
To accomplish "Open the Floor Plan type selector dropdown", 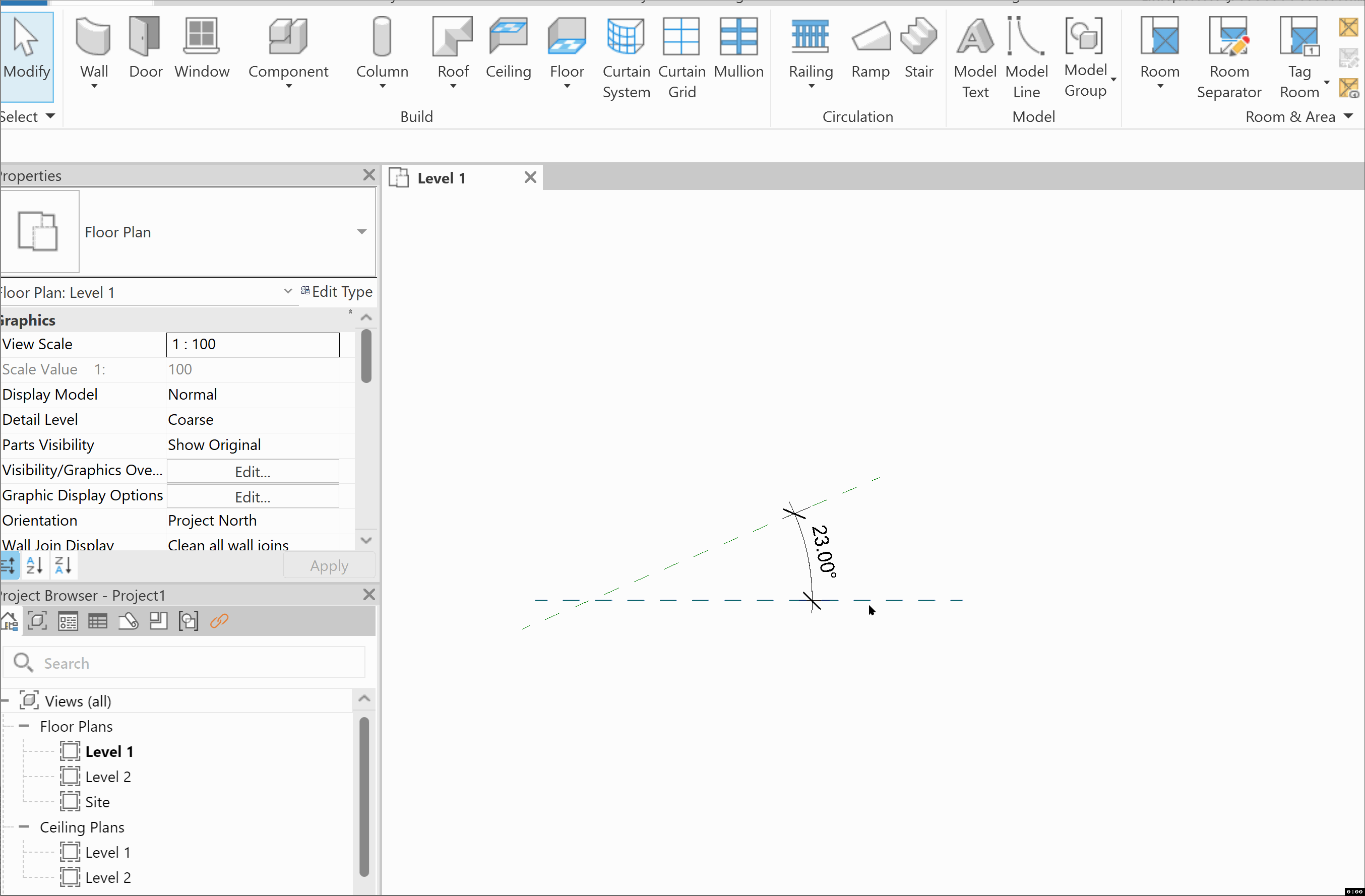I will pyautogui.click(x=362, y=232).
